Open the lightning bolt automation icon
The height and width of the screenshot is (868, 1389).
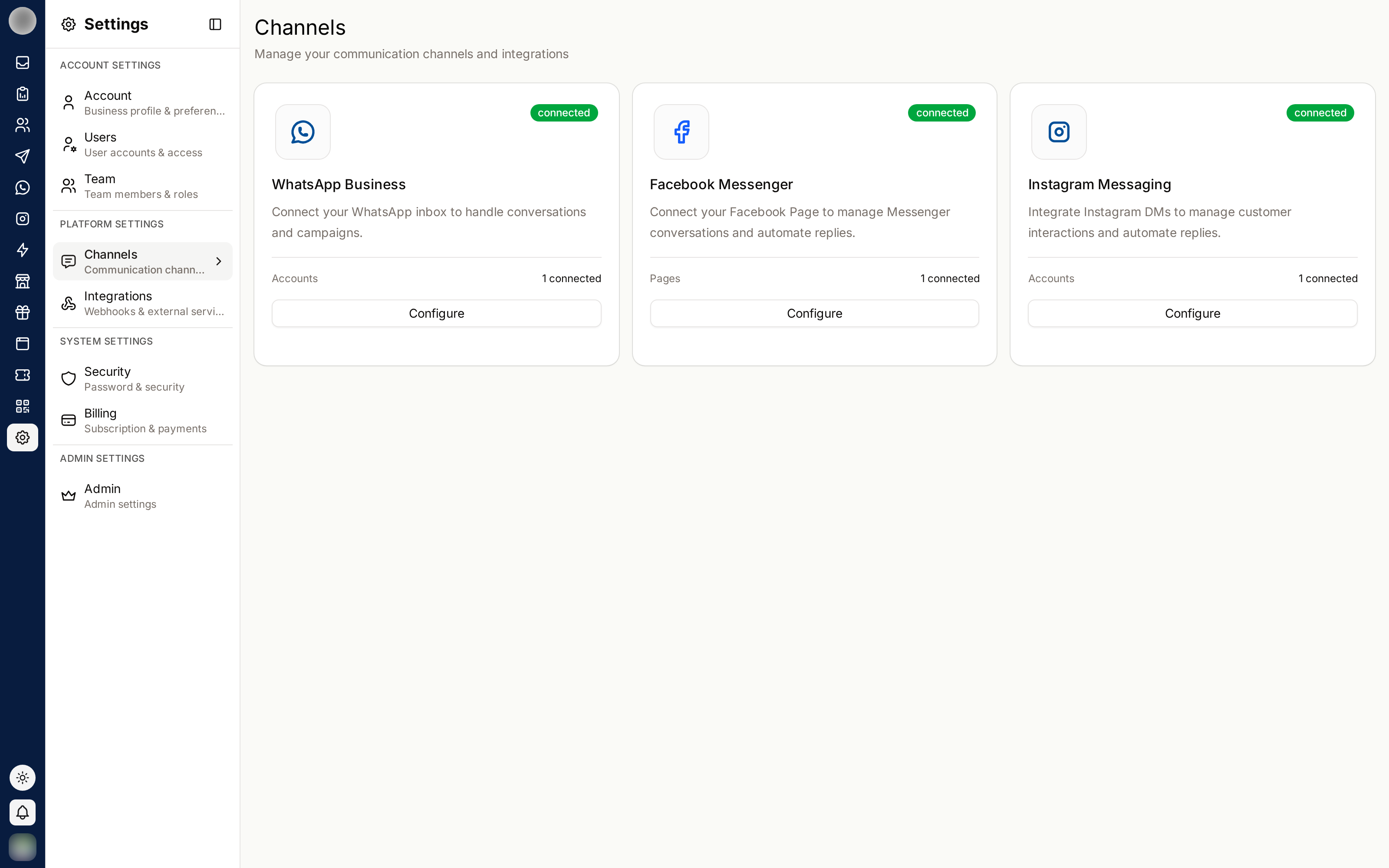coord(23,250)
